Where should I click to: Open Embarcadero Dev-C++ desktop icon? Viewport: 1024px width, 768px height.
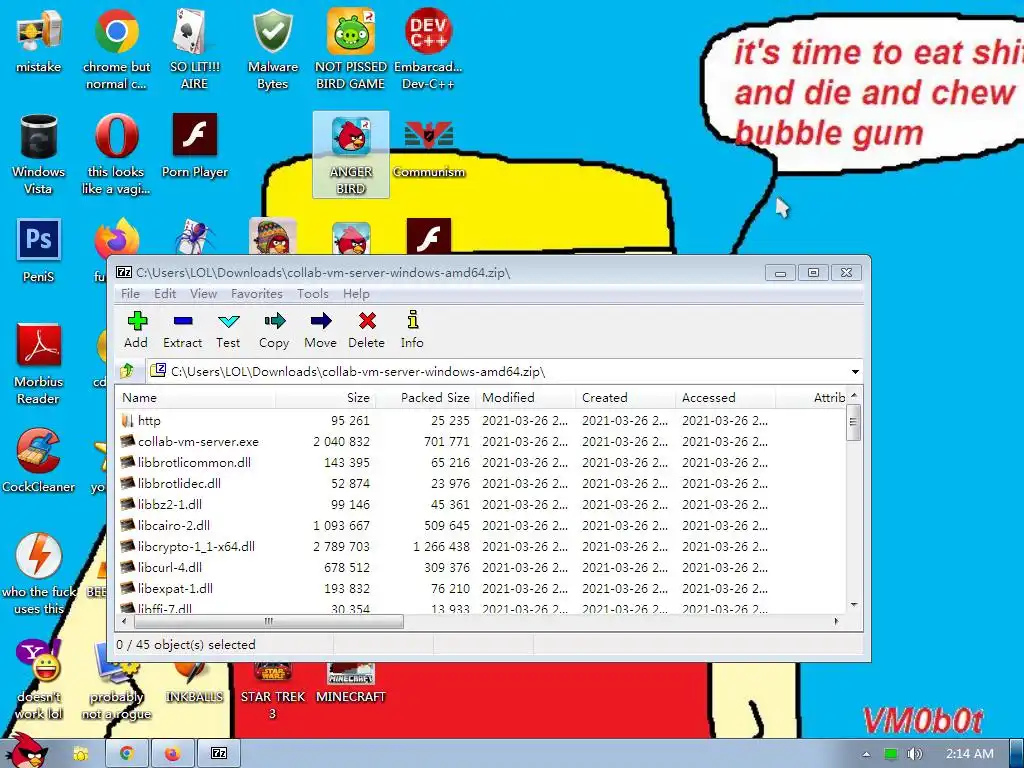[x=428, y=50]
